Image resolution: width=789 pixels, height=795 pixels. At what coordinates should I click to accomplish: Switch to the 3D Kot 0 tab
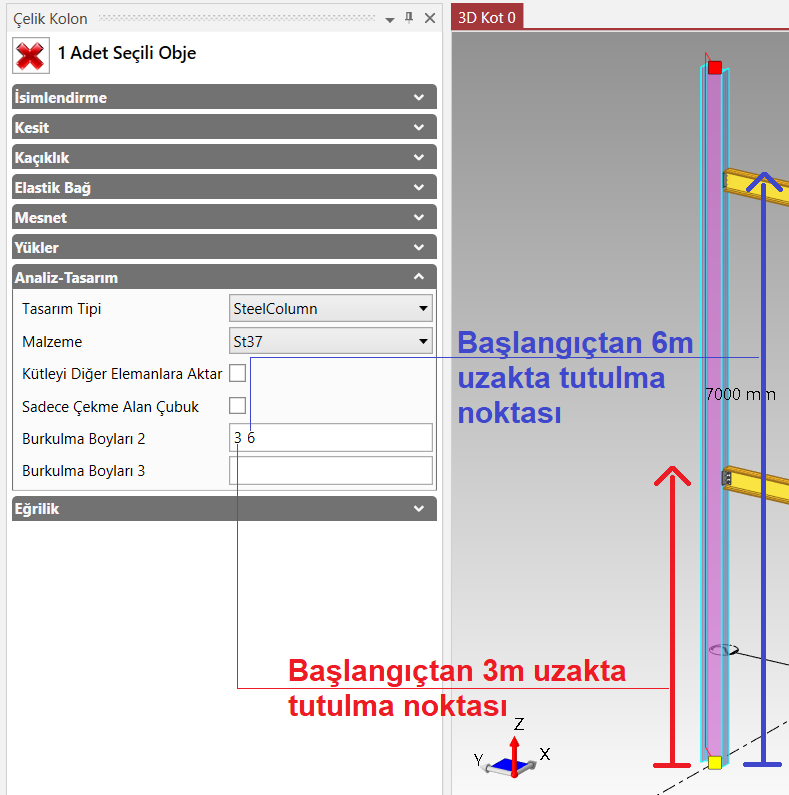pos(486,18)
